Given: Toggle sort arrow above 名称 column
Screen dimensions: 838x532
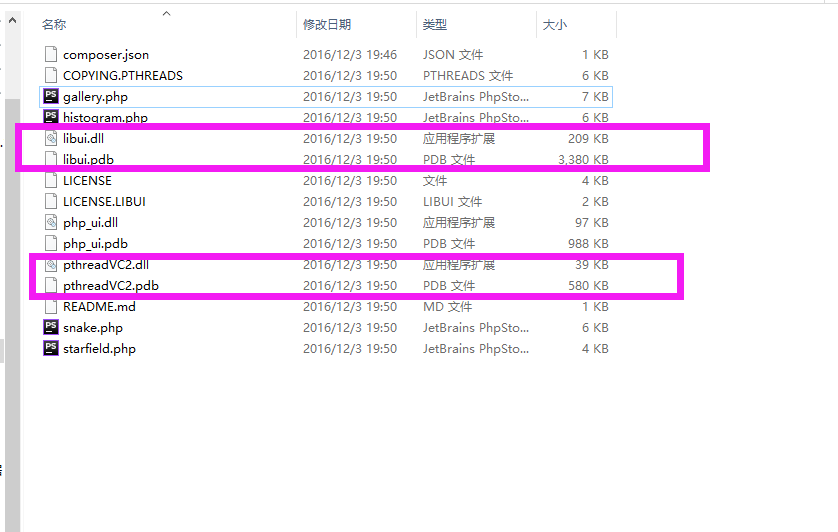Looking at the screenshot, I should pyautogui.click(x=166, y=14).
